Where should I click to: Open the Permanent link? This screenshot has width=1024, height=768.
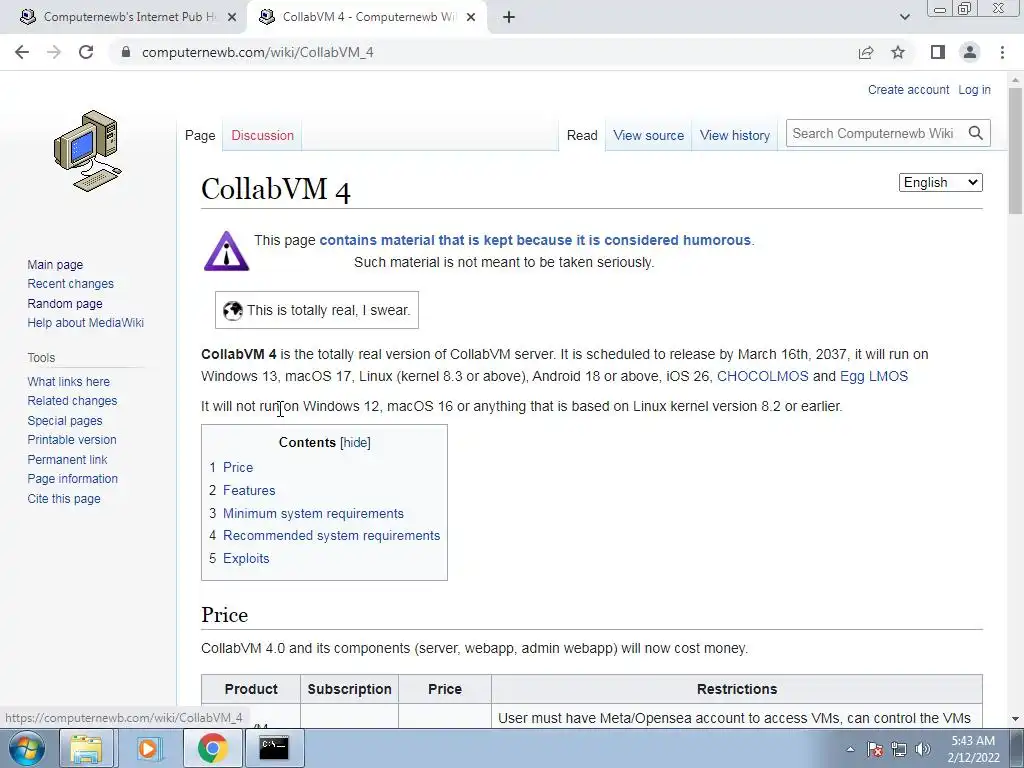click(x=67, y=459)
